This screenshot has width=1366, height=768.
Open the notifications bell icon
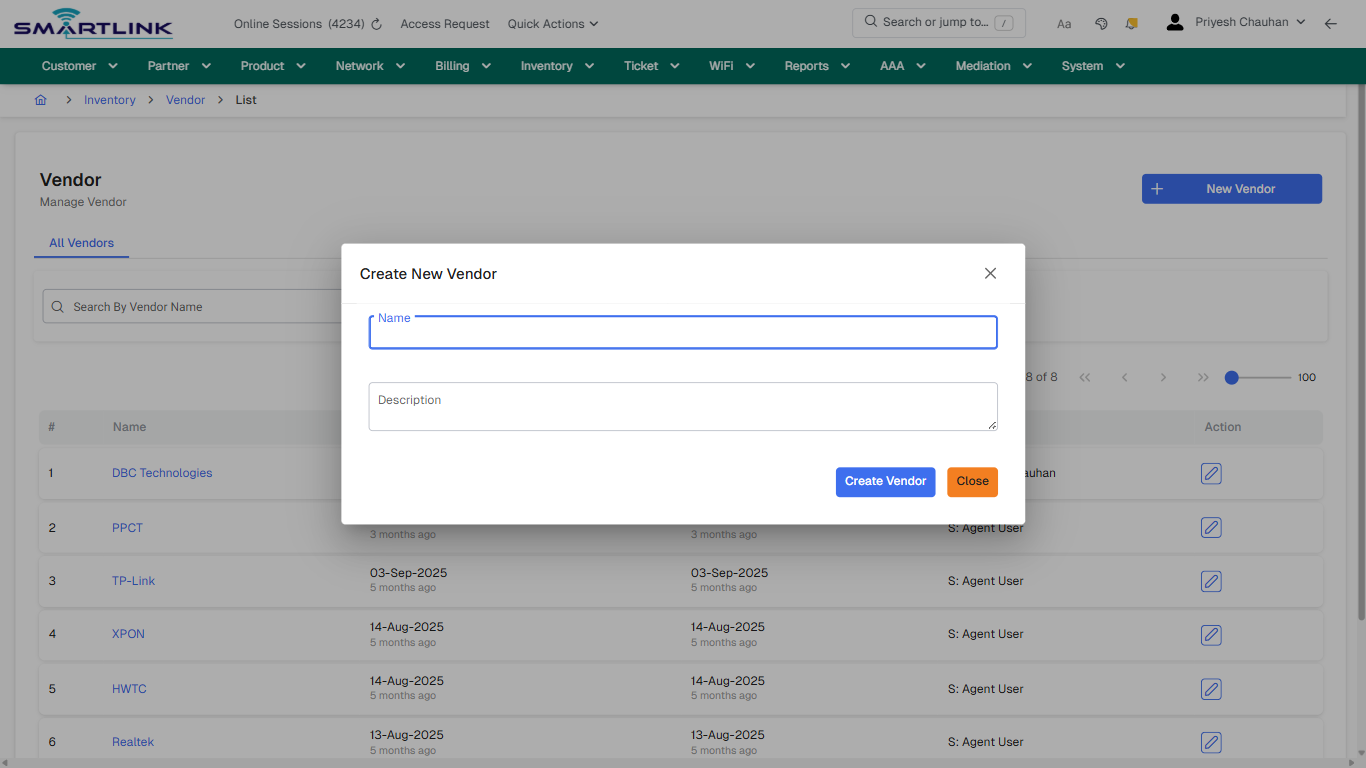pos(1131,23)
